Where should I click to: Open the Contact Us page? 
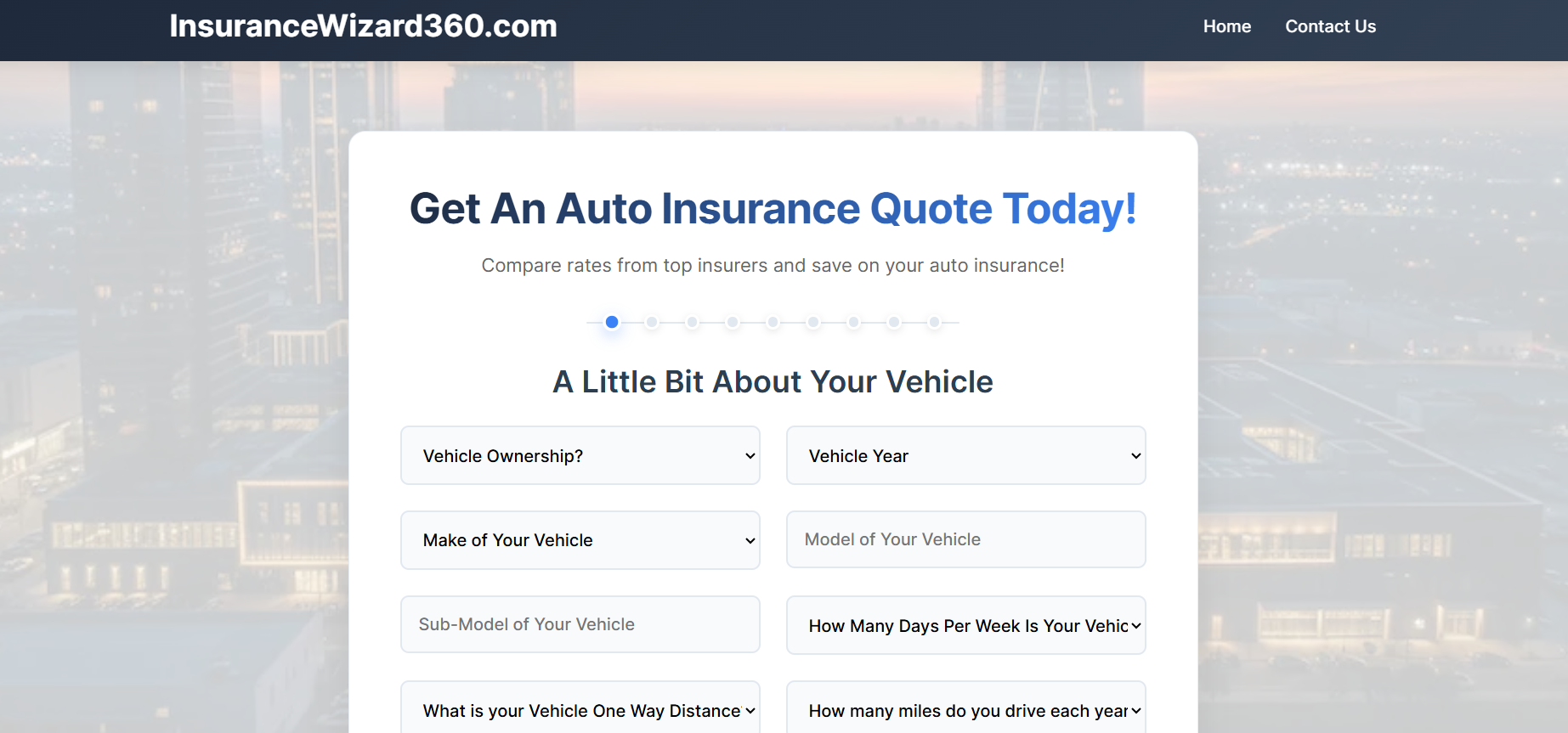pyautogui.click(x=1330, y=26)
